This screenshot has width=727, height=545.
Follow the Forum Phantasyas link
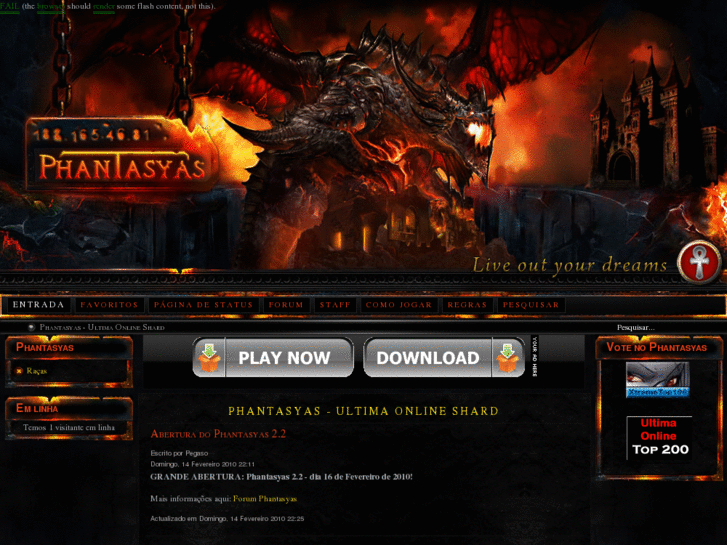[x=265, y=499]
